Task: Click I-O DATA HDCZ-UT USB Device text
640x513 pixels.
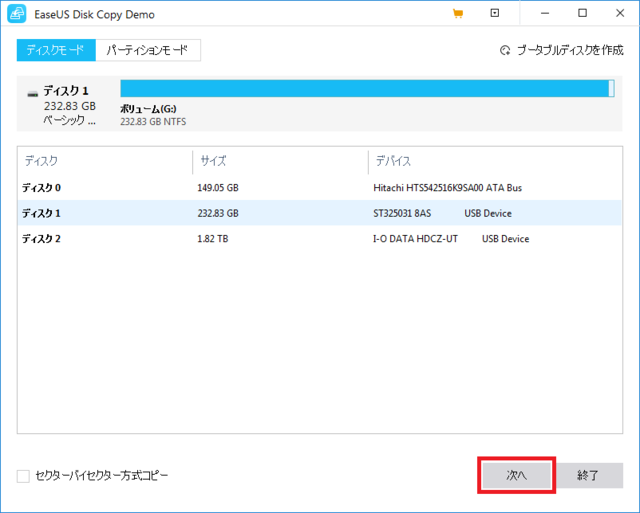Action: 451,239
